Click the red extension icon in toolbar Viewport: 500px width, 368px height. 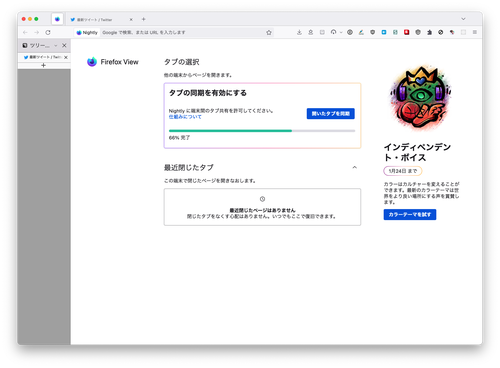tap(406, 32)
